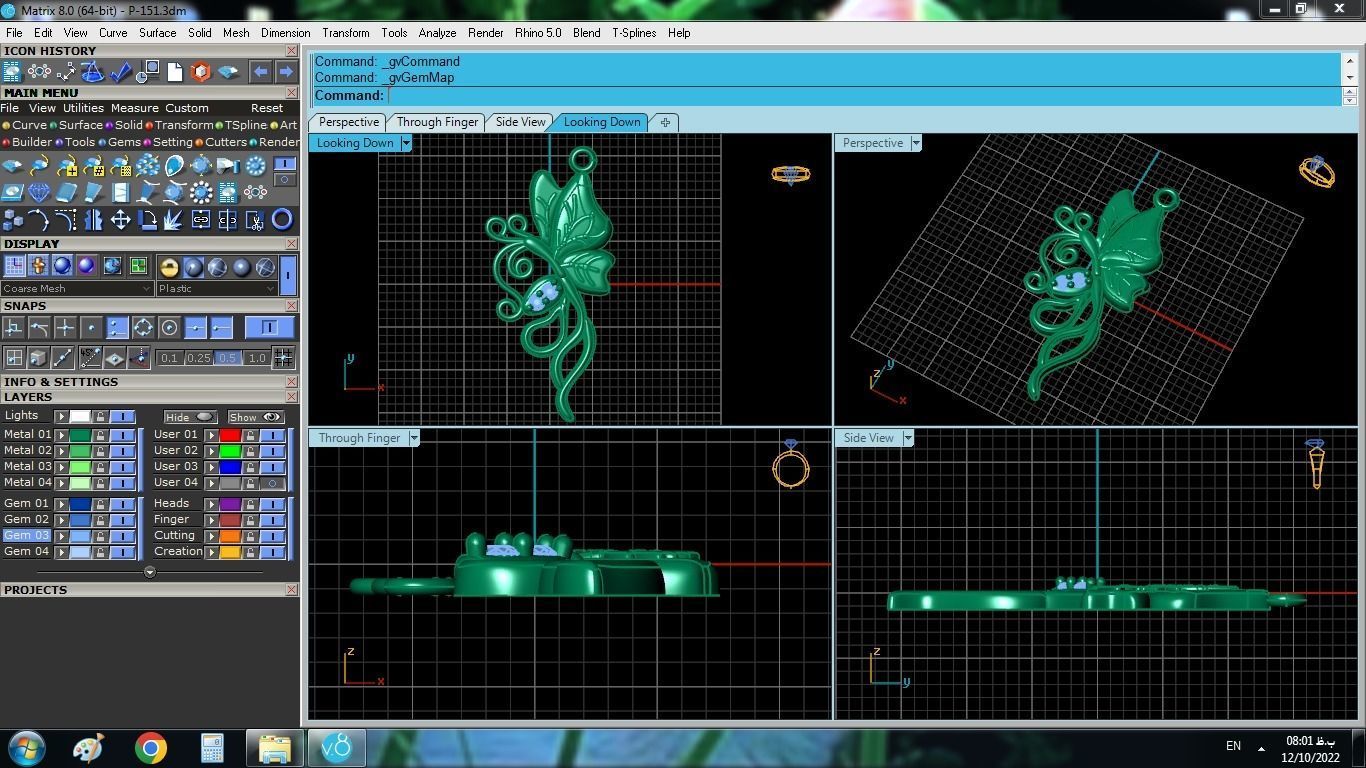This screenshot has height=768, width=1366.
Task: Switch to Through Finger tab
Action: tap(437, 122)
